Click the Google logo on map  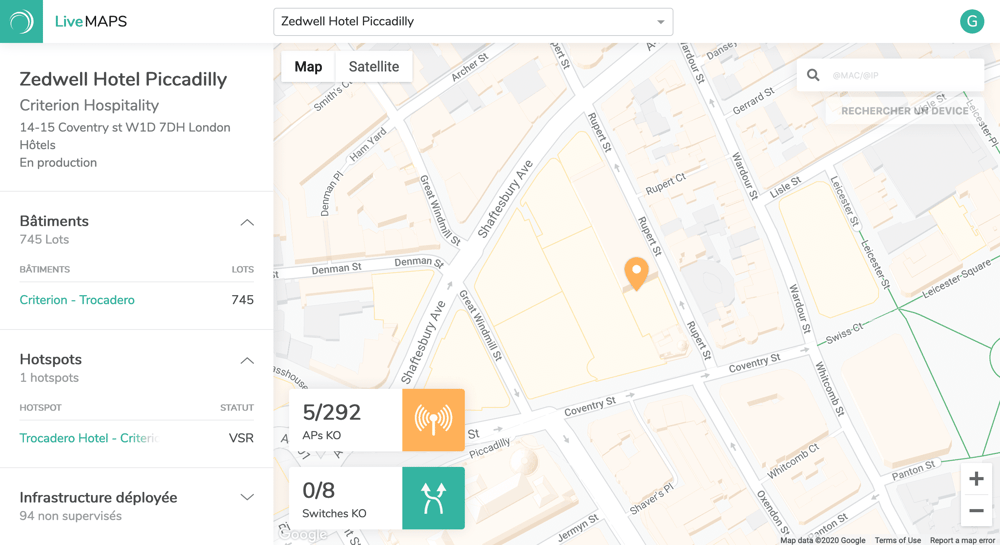(x=303, y=534)
